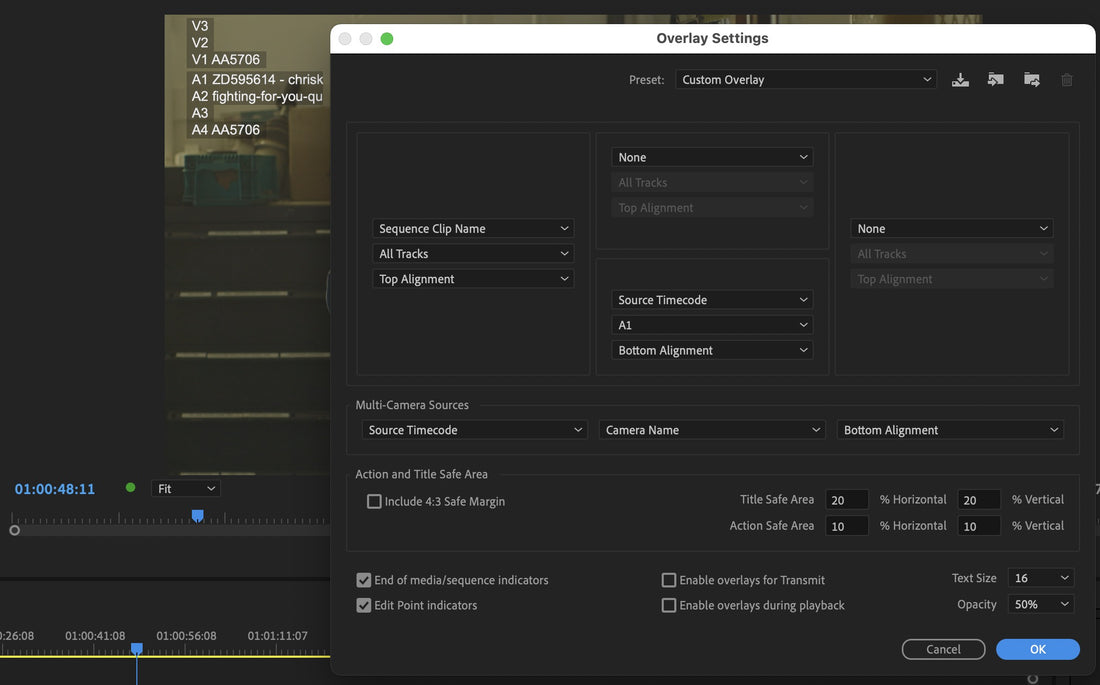Open the Text Size dropdown
1100x685 pixels.
pyautogui.click(x=1040, y=577)
